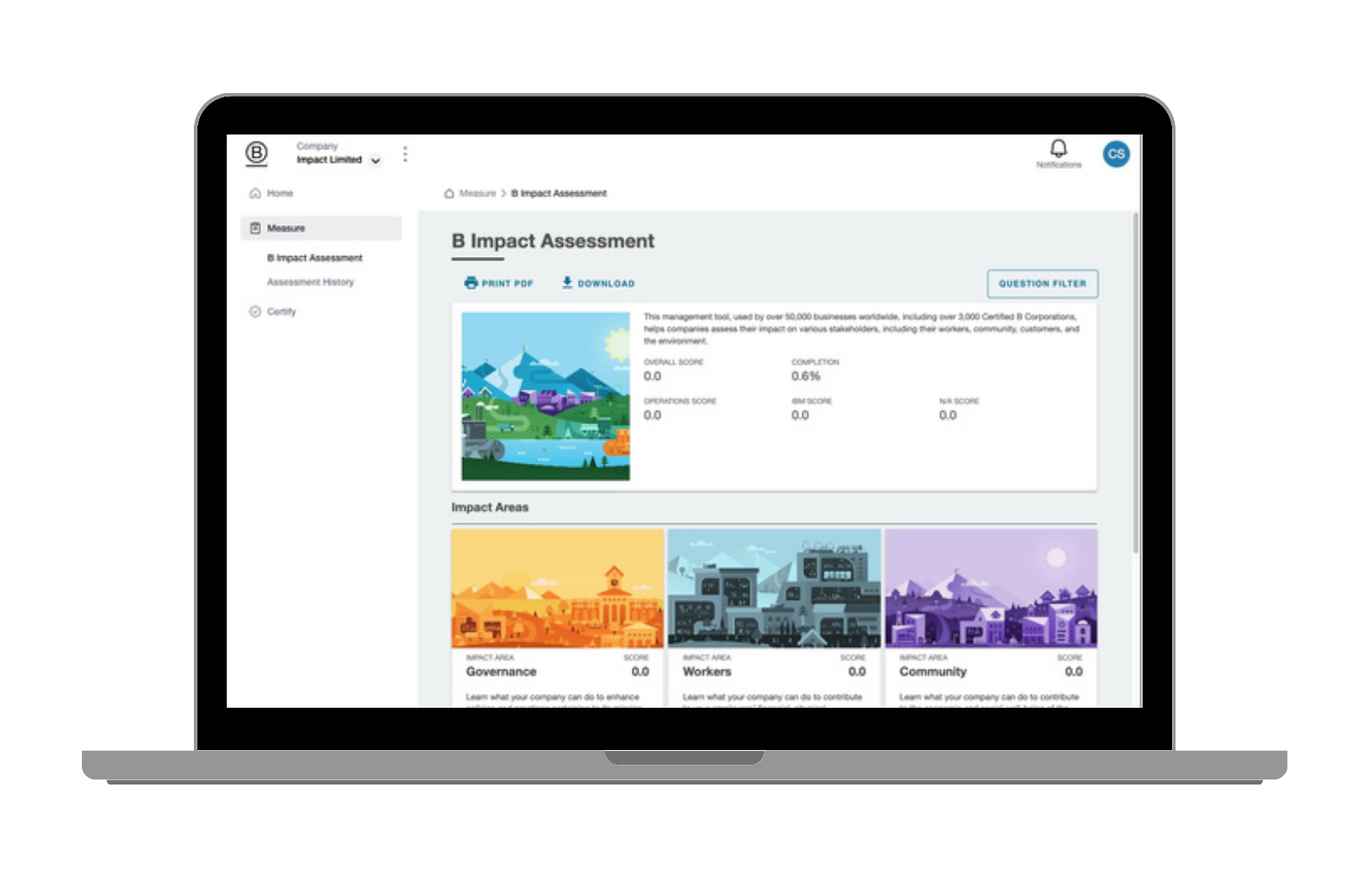Open the CS user avatar menu
Viewport: 1372px width, 894px height.
[1116, 154]
